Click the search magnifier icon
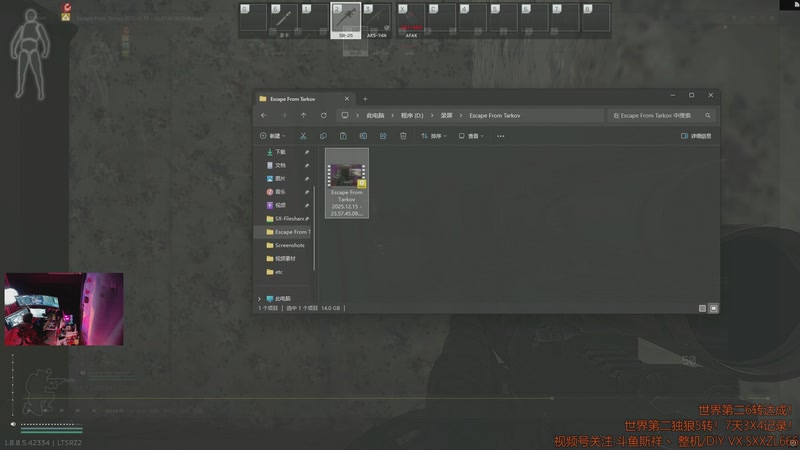 [708, 115]
